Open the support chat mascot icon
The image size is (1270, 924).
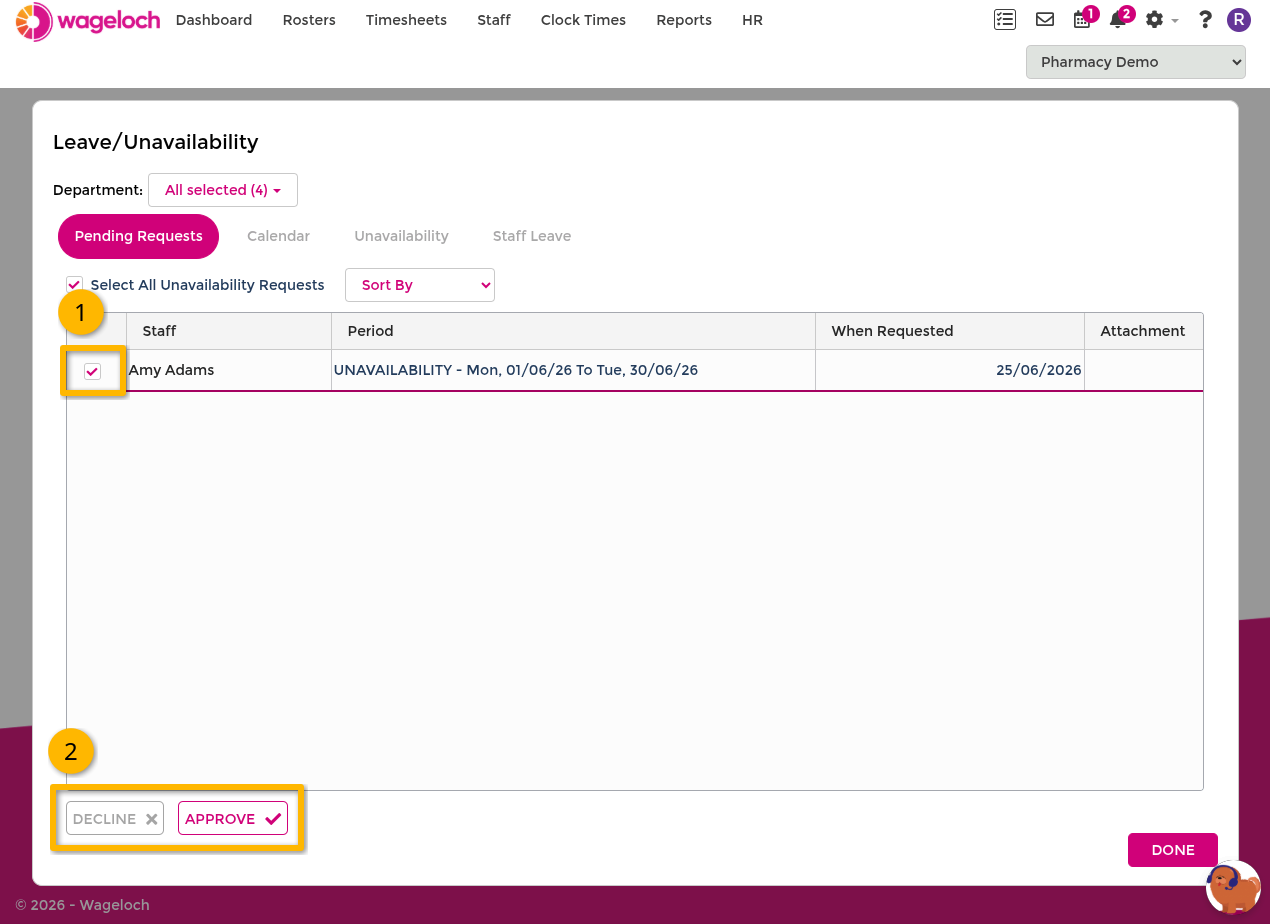(x=1233, y=887)
